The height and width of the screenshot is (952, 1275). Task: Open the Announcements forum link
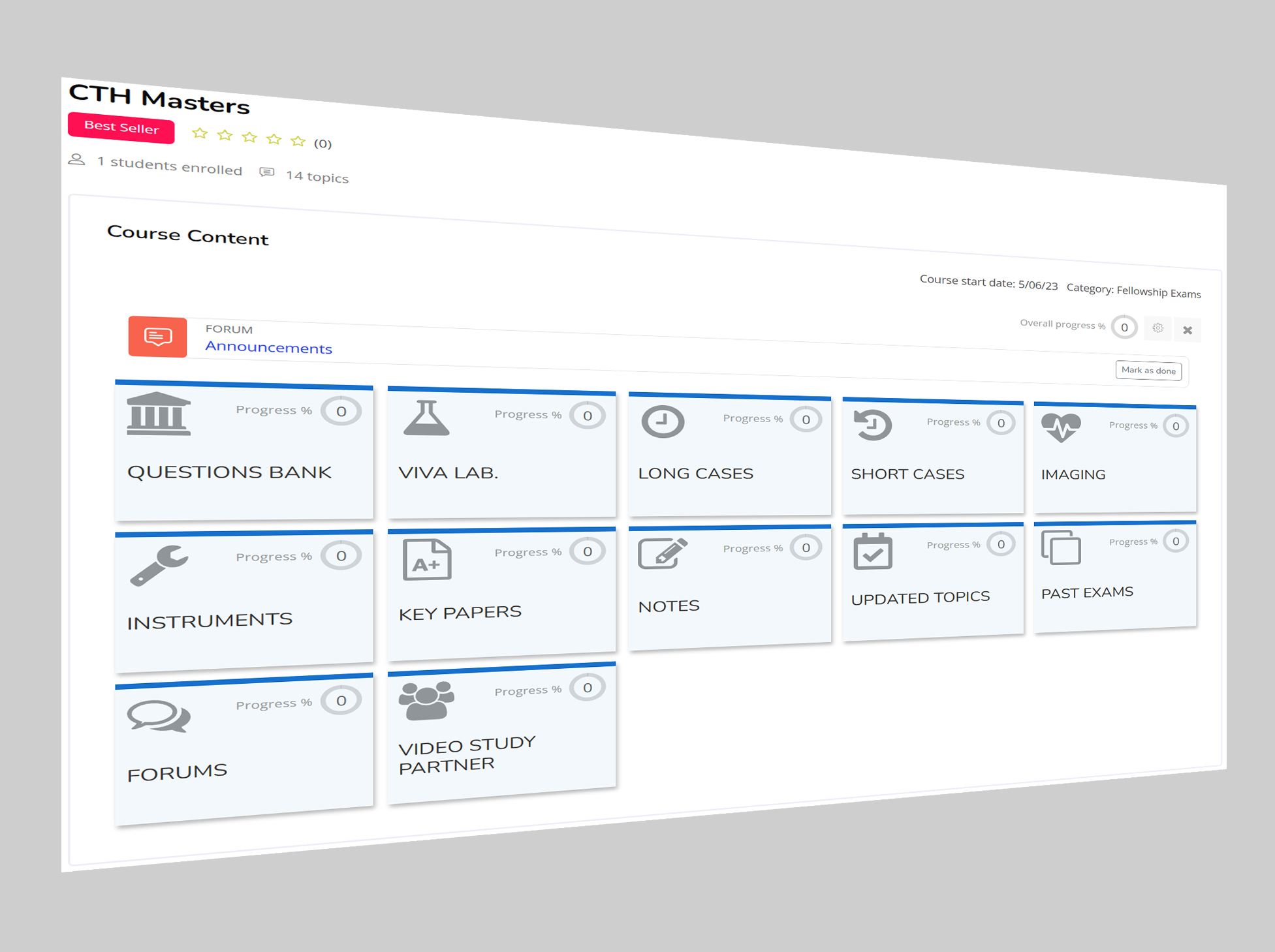point(268,347)
